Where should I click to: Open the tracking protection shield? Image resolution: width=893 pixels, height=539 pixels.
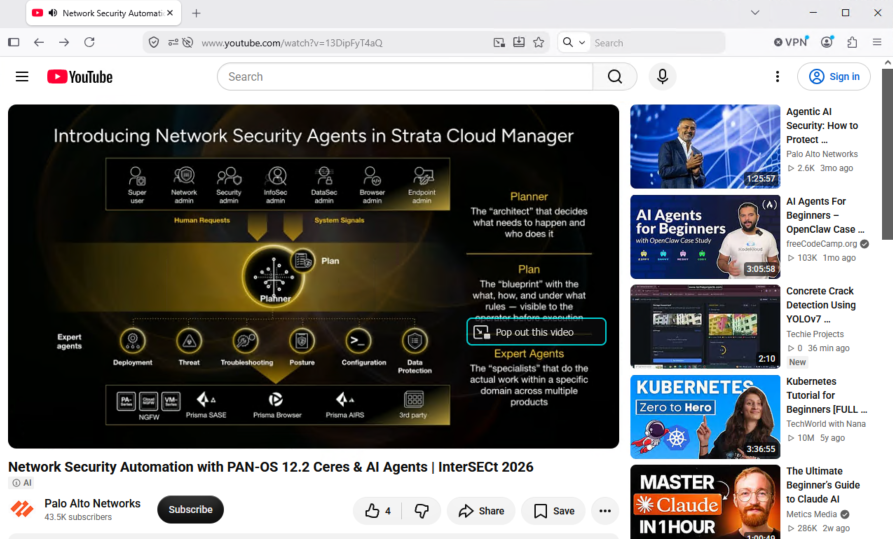coord(154,42)
